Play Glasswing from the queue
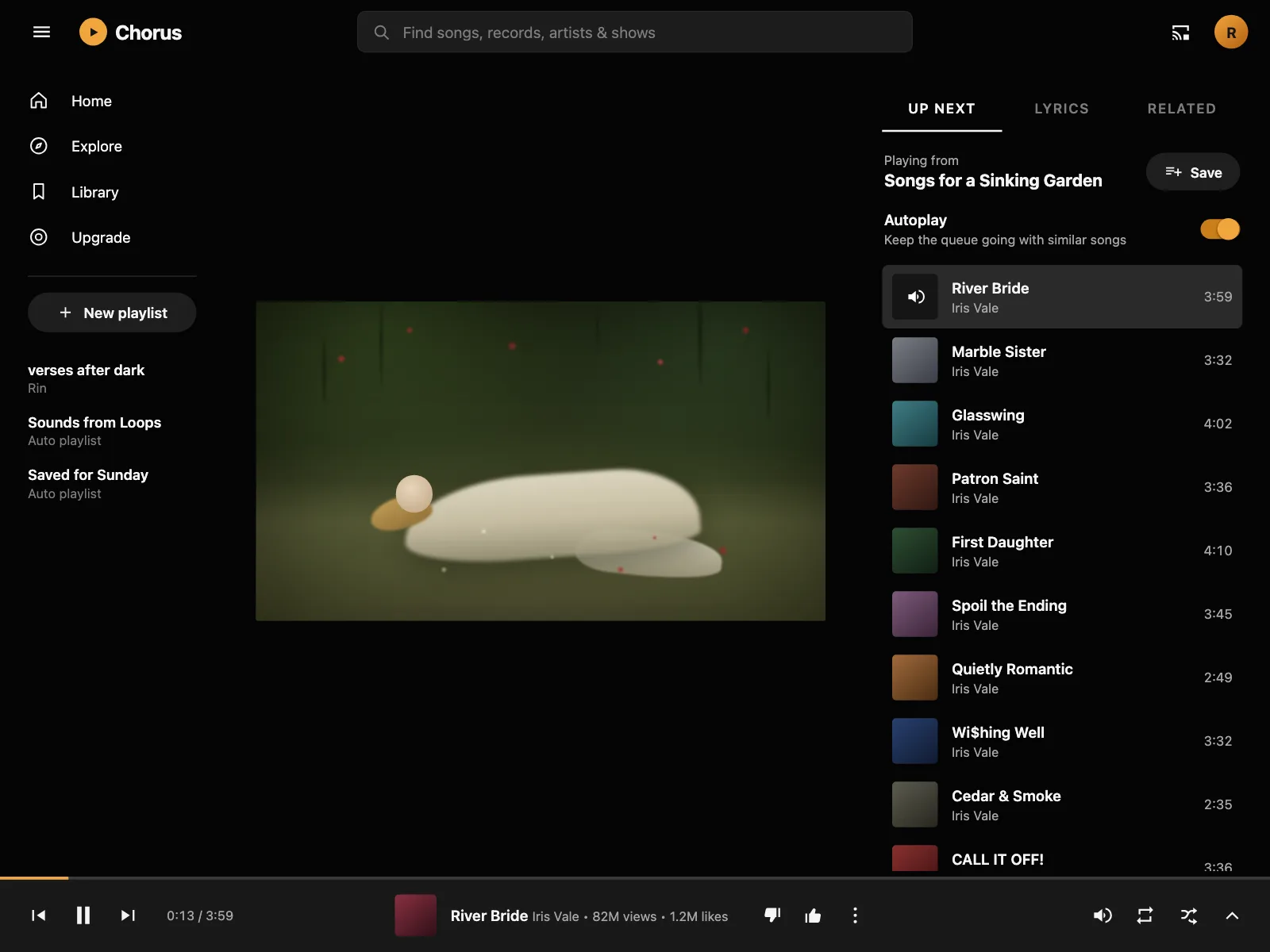This screenshot has width=1270, height=952. point(1062,424)
